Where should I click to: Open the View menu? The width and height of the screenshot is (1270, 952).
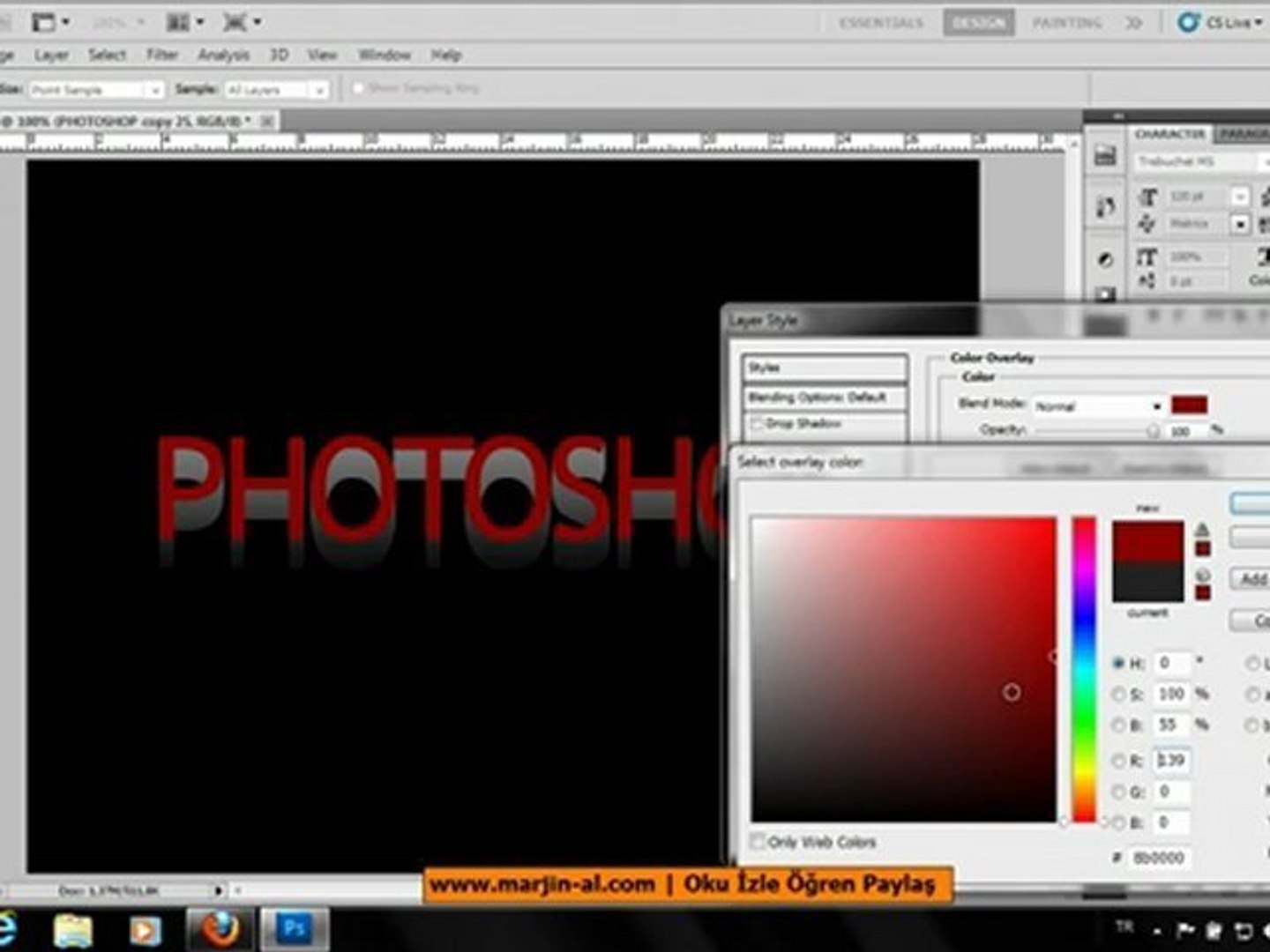tap(322, 55)
